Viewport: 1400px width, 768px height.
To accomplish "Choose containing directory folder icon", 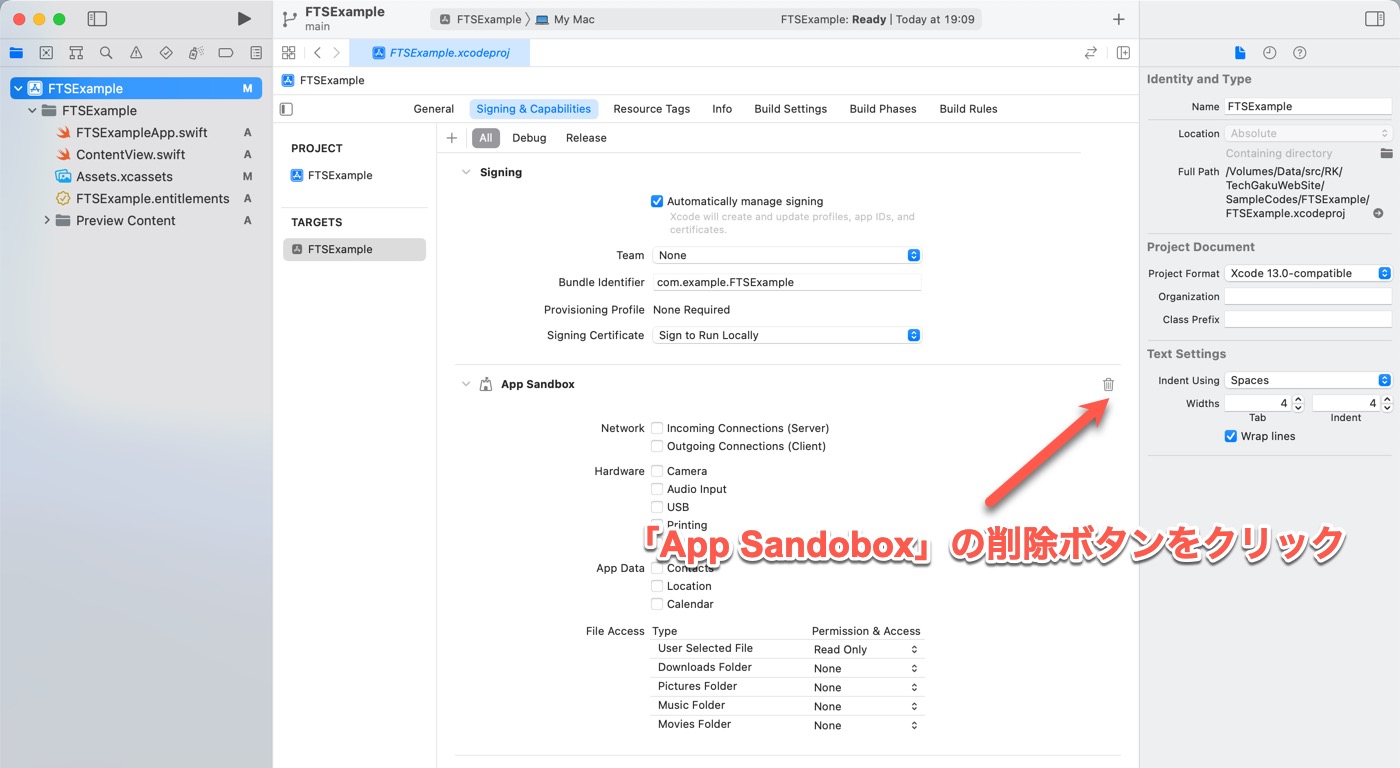I will click(1386, 153).
